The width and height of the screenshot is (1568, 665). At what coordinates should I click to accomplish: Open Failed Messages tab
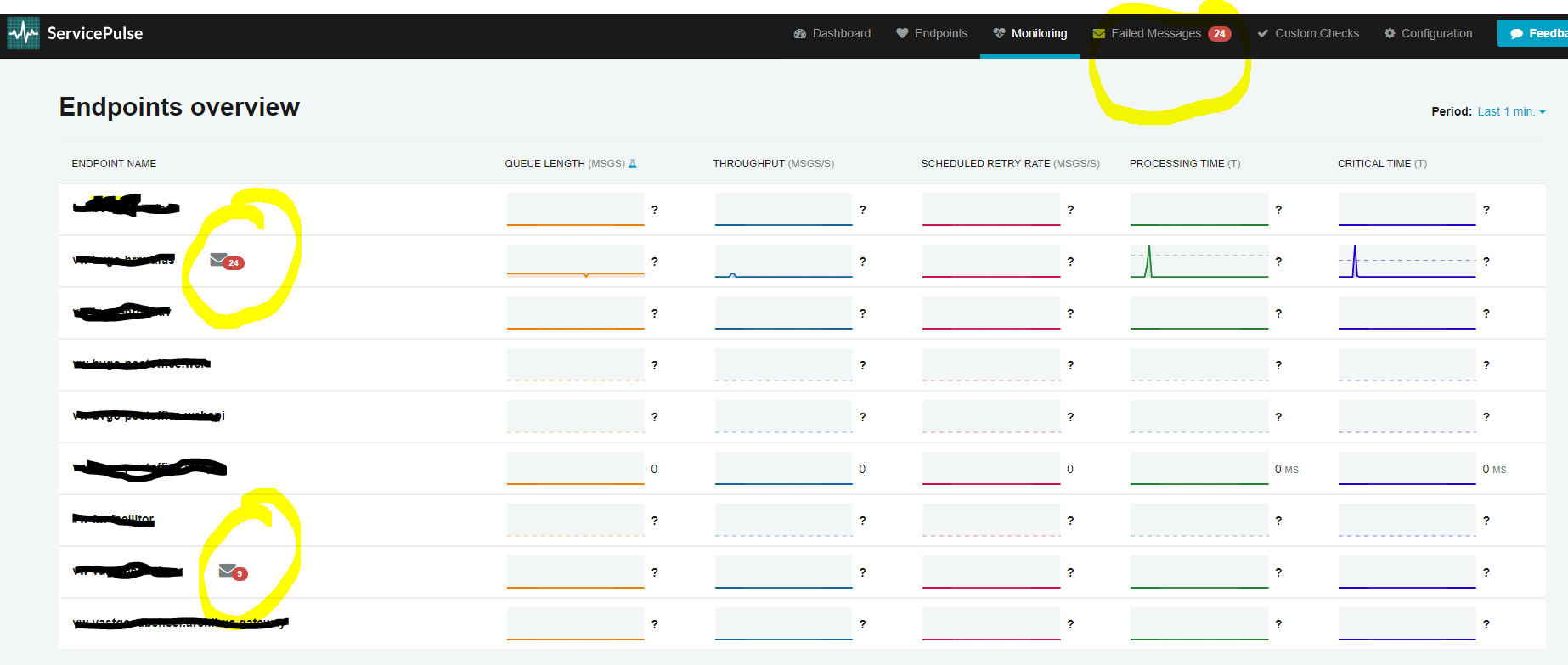(x=1162, y=33)
